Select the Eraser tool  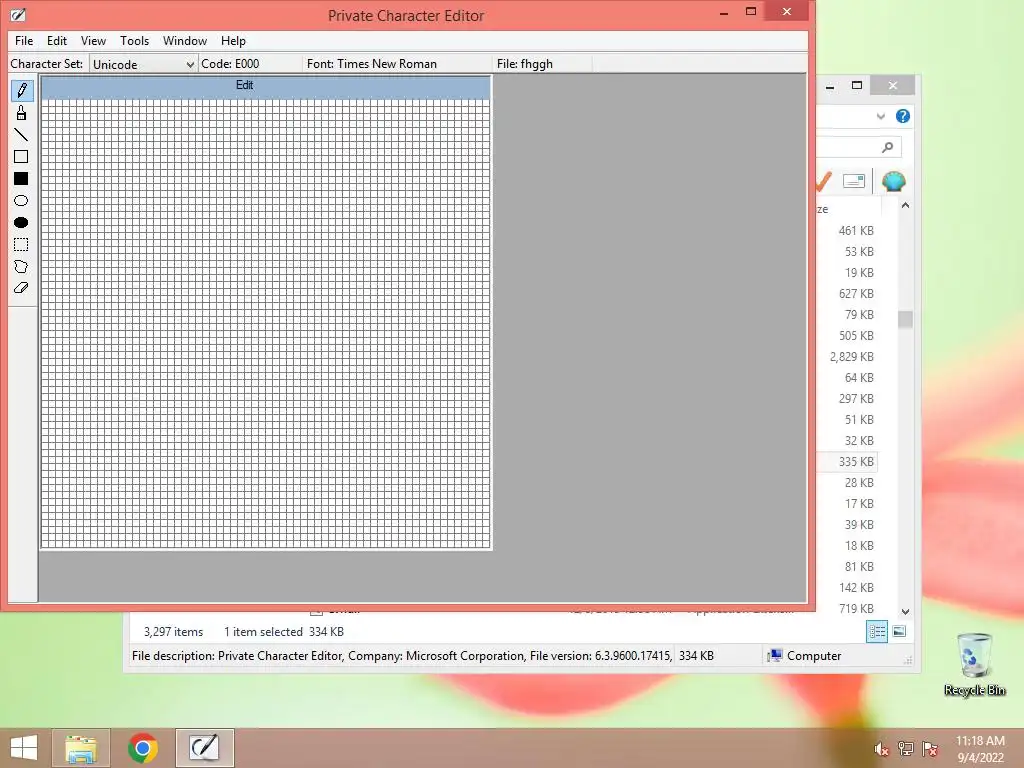(x=22, y=288)
